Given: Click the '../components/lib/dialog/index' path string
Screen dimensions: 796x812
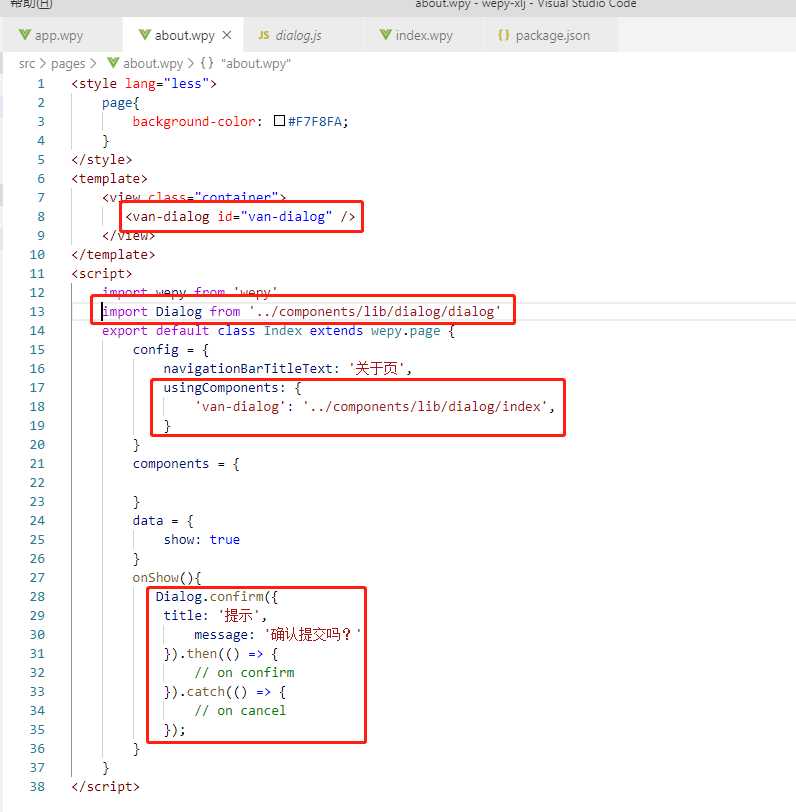Looking at the screenshot, I should click(x=425, y=407).
